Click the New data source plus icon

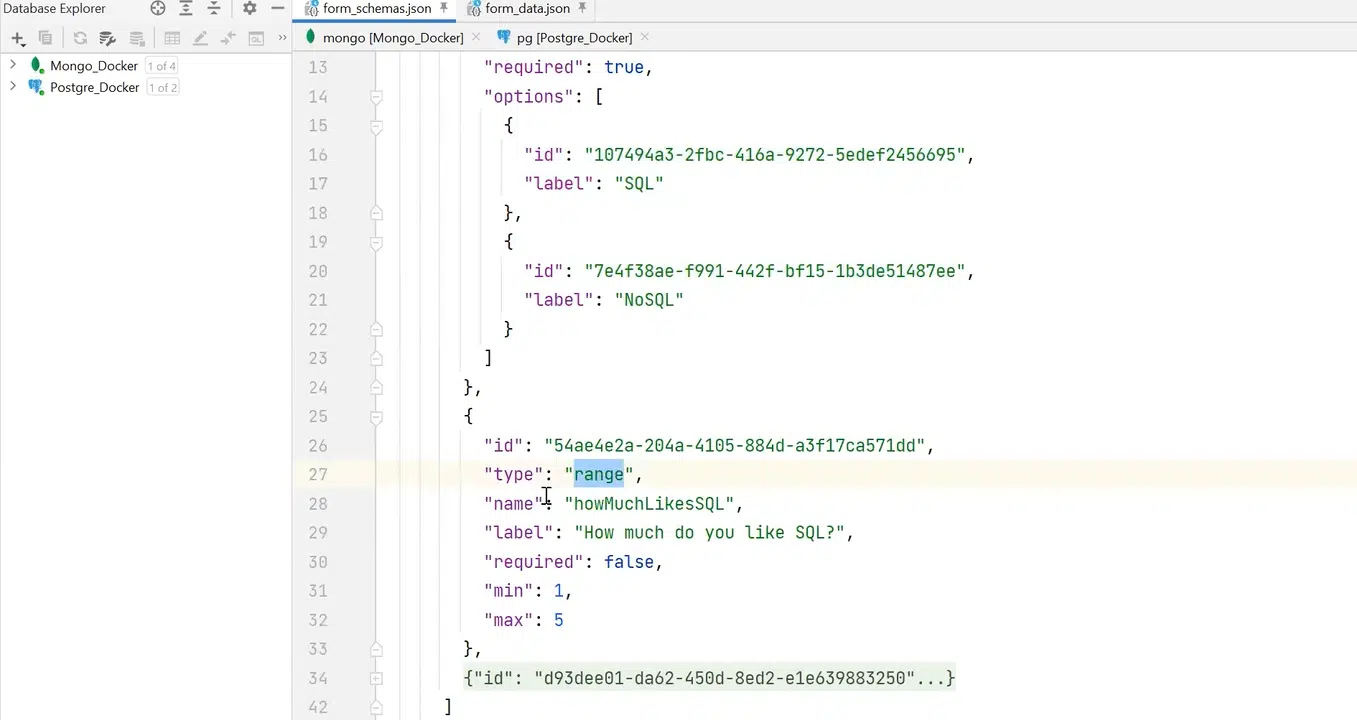(17, 38)
